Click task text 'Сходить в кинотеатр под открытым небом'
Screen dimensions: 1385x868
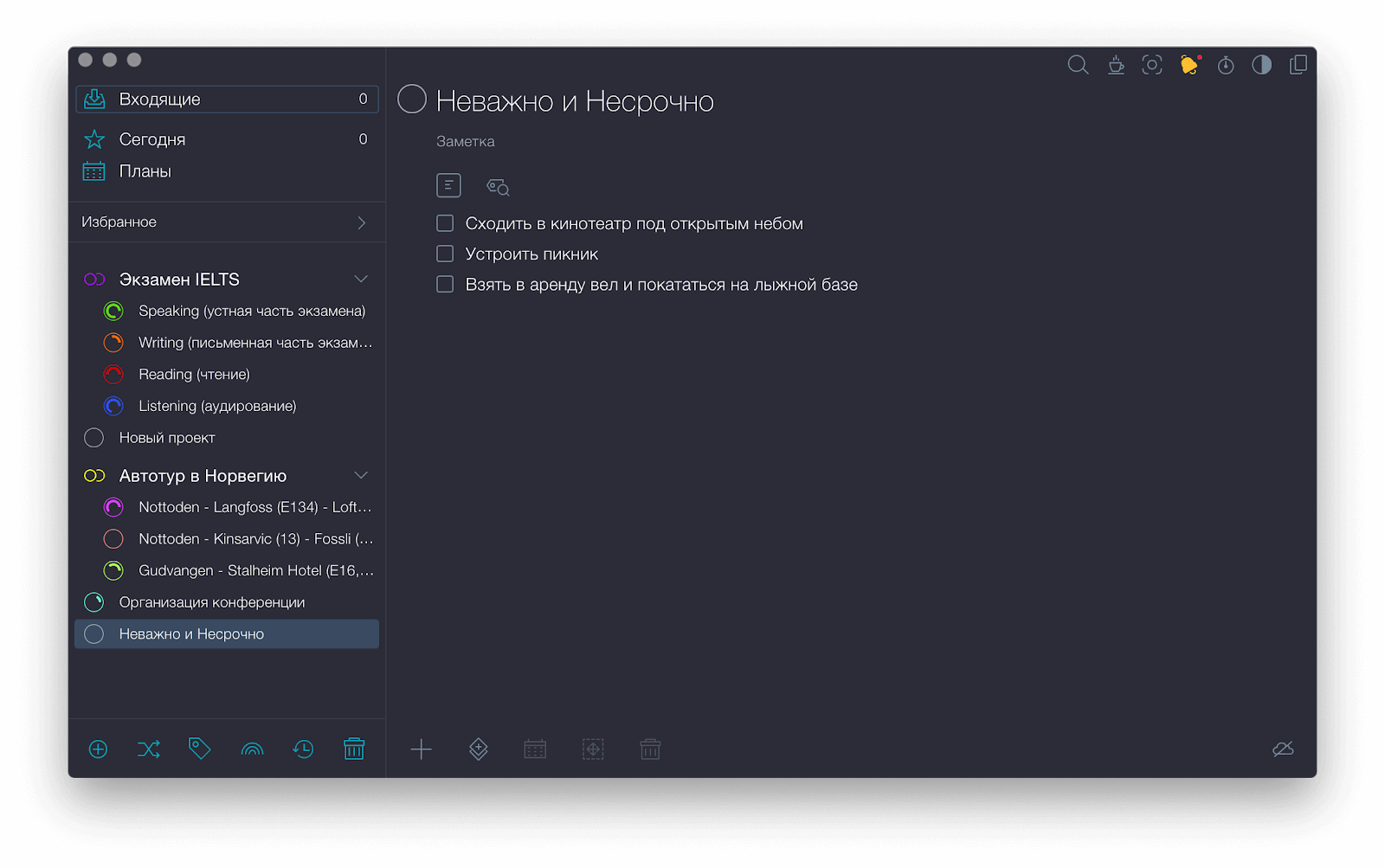(x=635, y=223)
